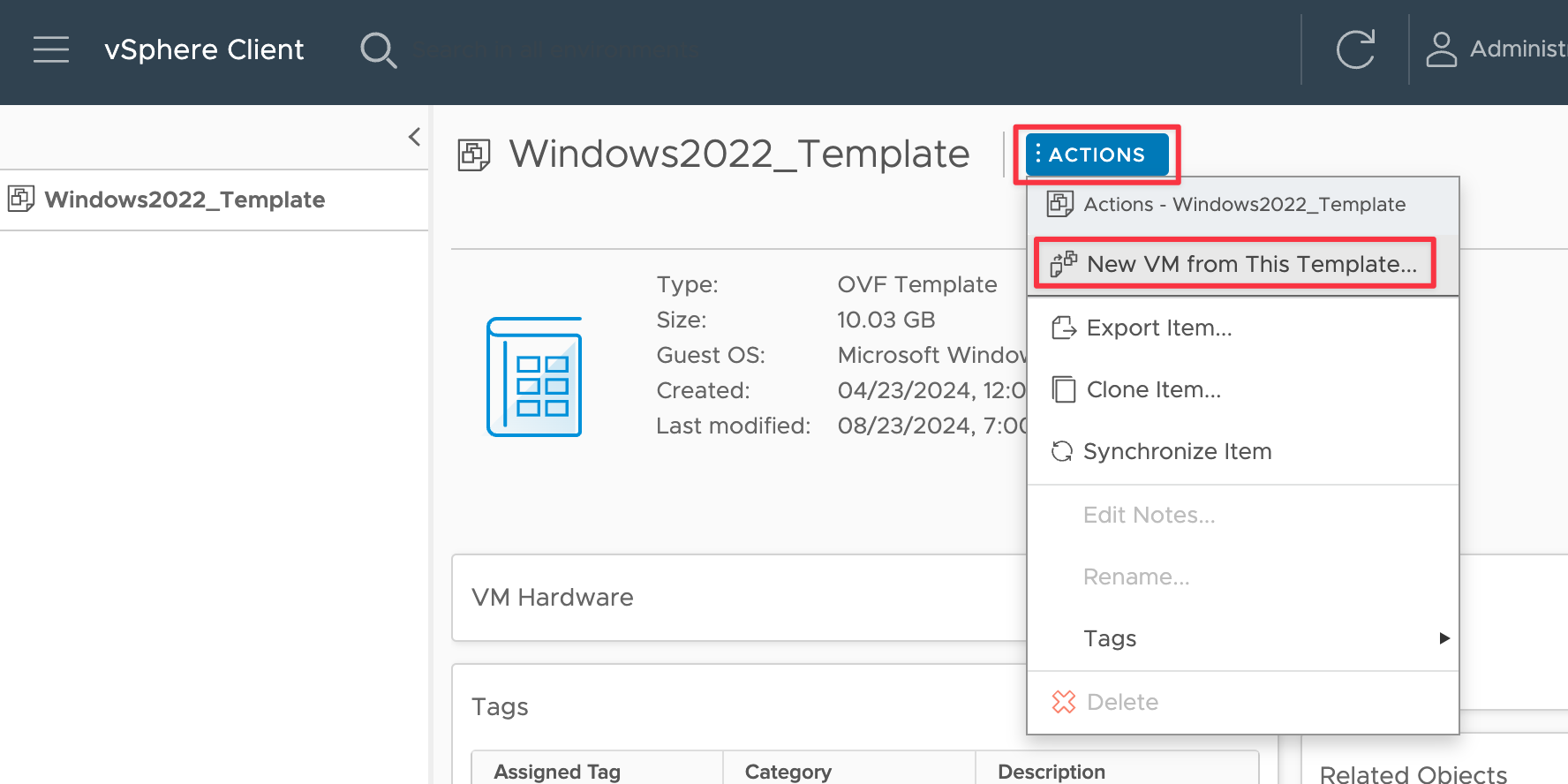Select Export Item from actions menu
The width and height of the screenshot is (1568, 784).
[1242, 328]
